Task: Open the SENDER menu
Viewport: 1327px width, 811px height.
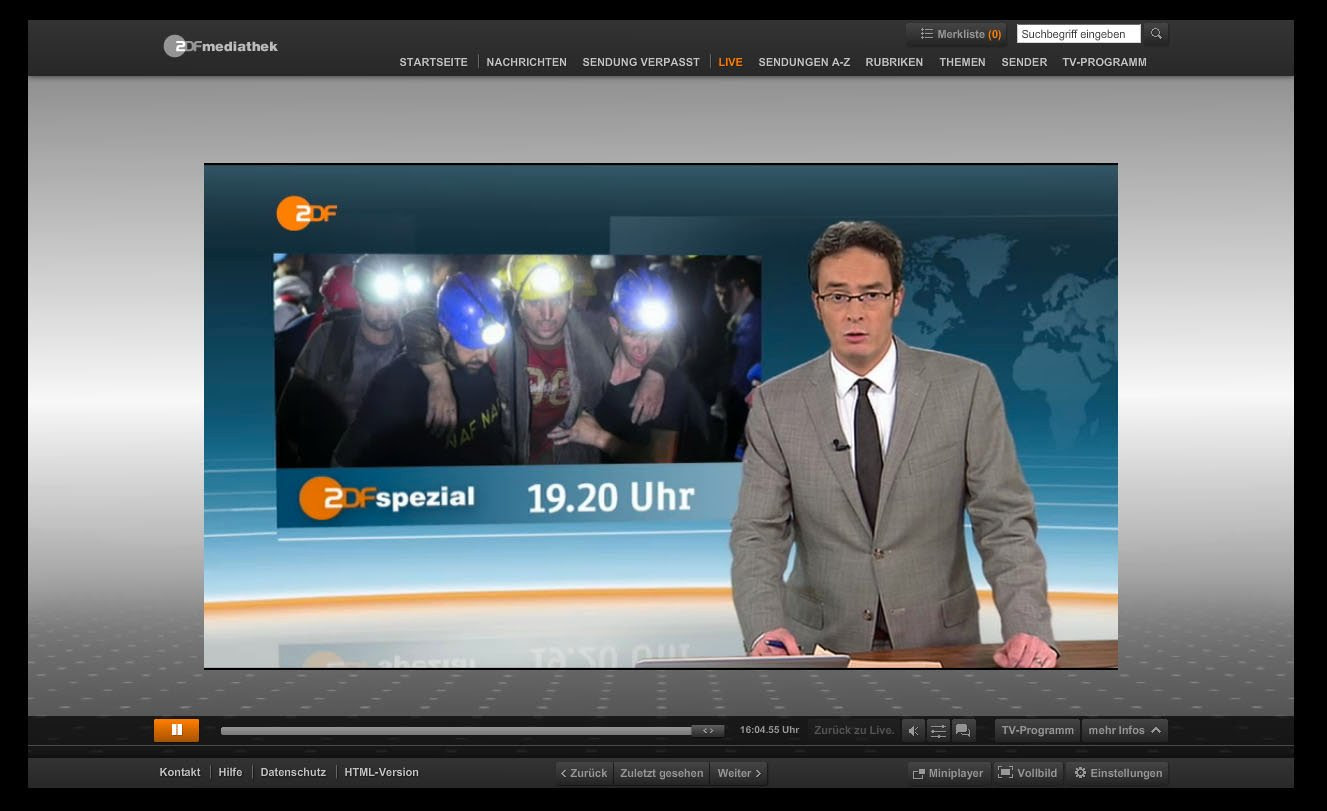Action: tap(1024, 62)
